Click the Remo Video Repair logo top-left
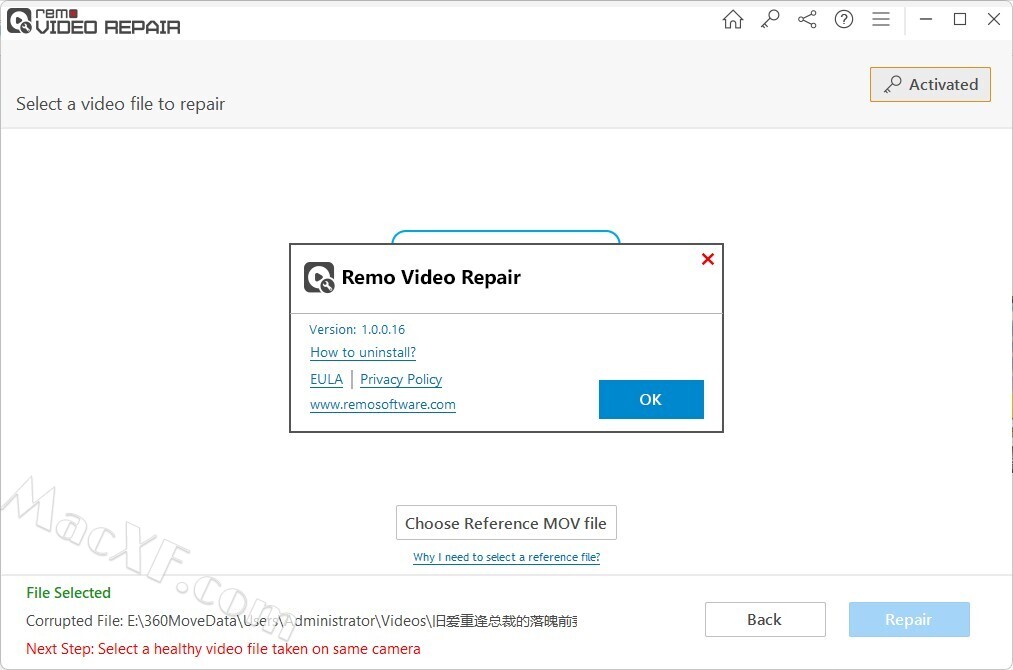 click(93, 21)
